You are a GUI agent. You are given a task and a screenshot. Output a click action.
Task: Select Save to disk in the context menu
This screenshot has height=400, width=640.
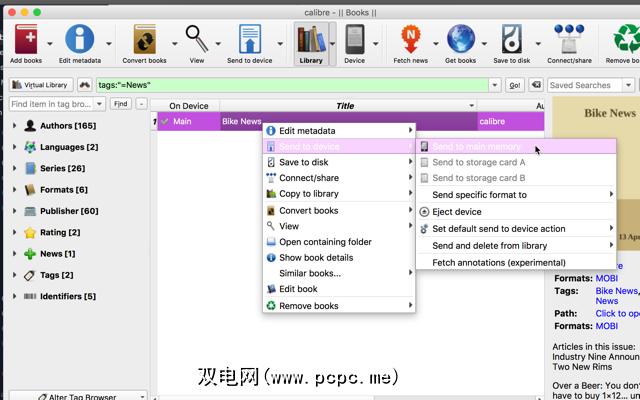(x=339, y=162)
